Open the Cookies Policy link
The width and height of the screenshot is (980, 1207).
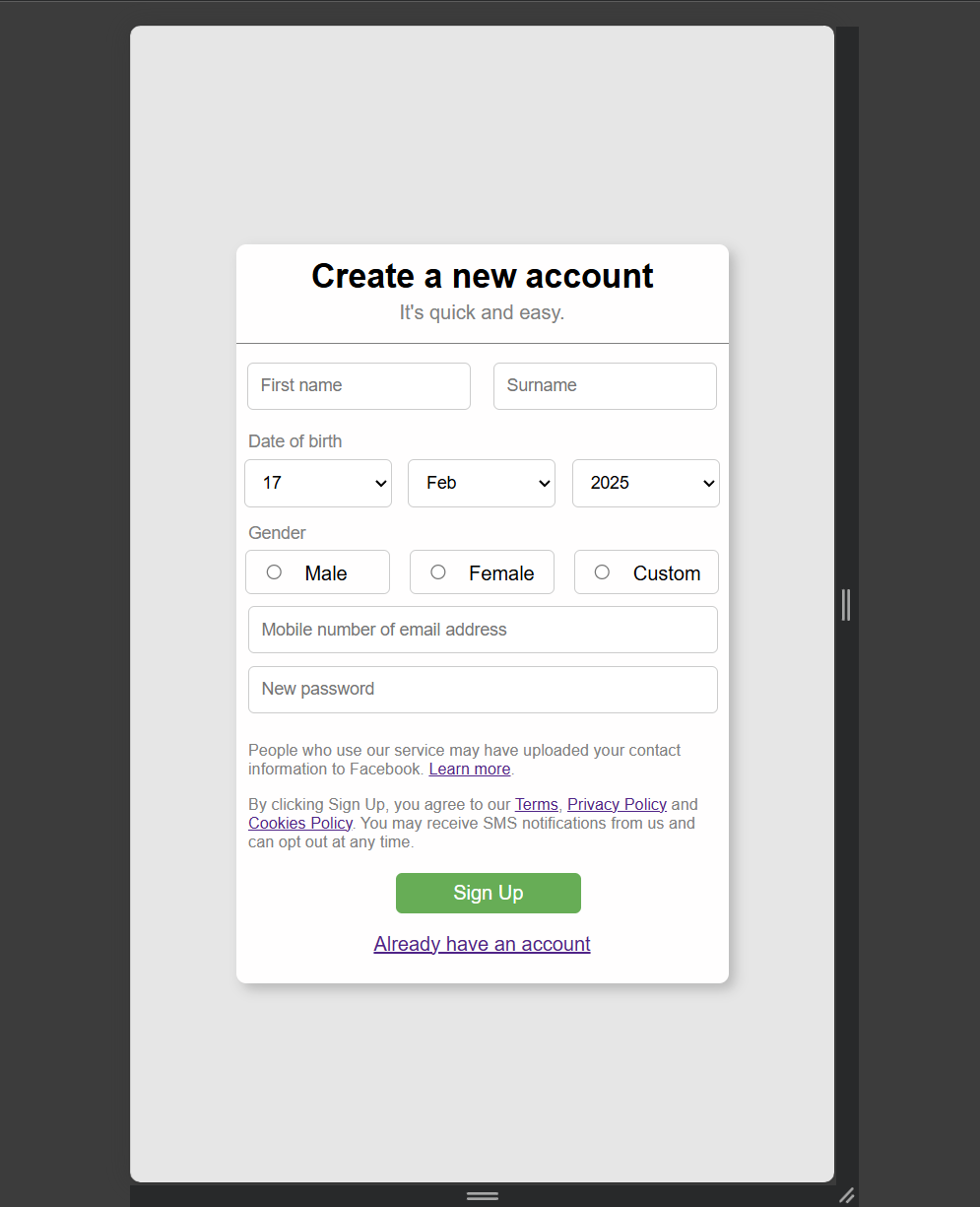[x=300, y=823]
